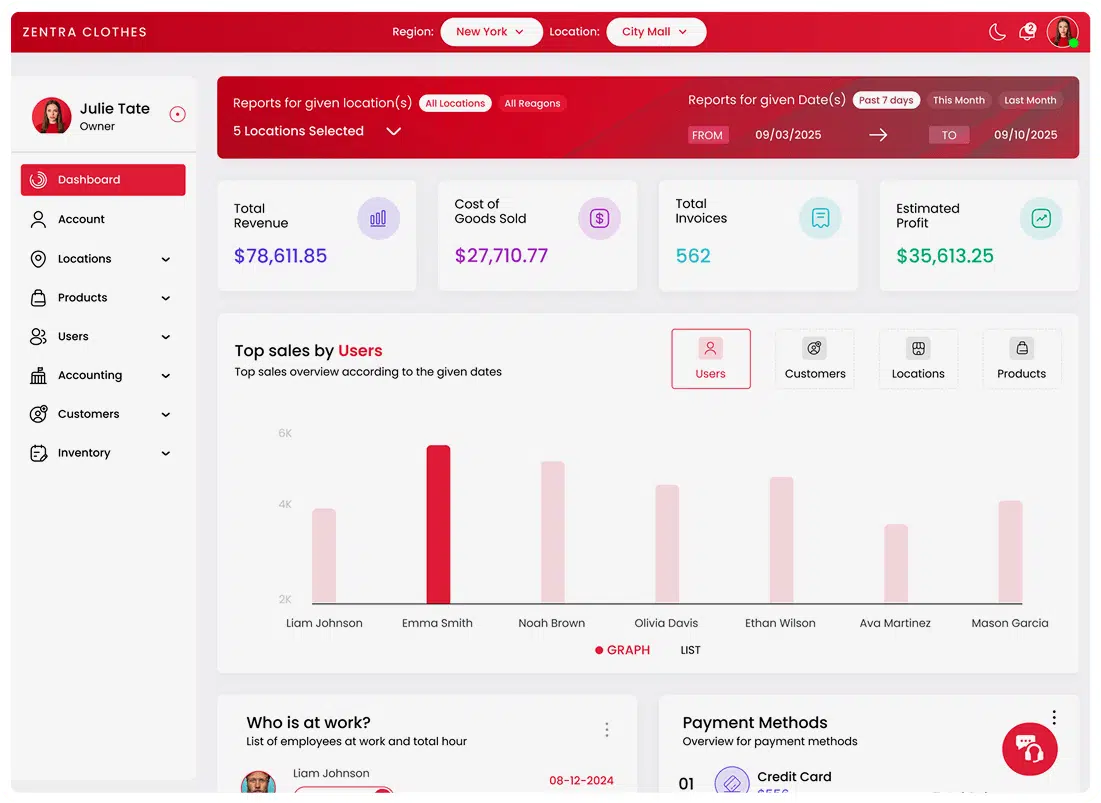Click the Total Invoices receipt icon

coord(820,218)
